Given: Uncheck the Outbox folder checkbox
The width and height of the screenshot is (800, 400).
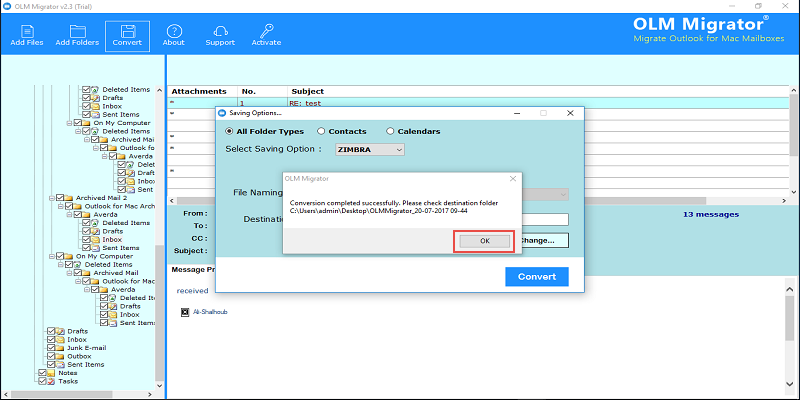Looking at the screenshot, I should (x=51, y=356).
